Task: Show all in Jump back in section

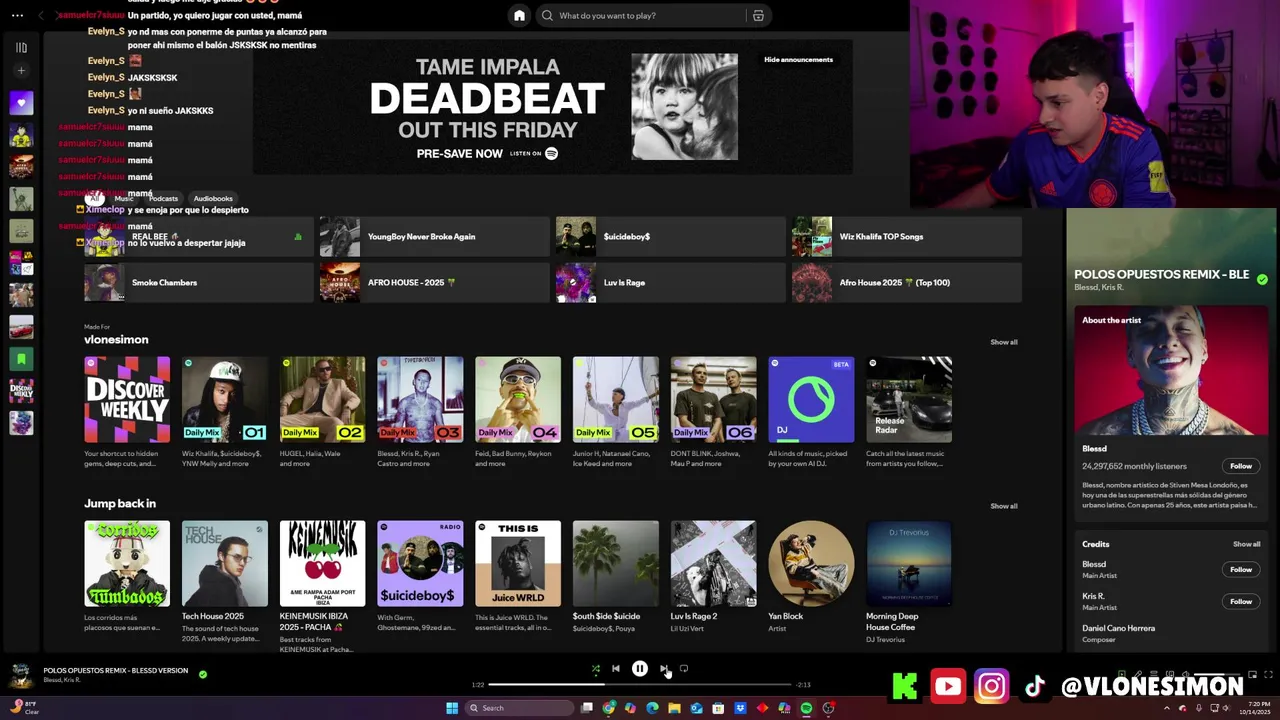Action: 1004,506
